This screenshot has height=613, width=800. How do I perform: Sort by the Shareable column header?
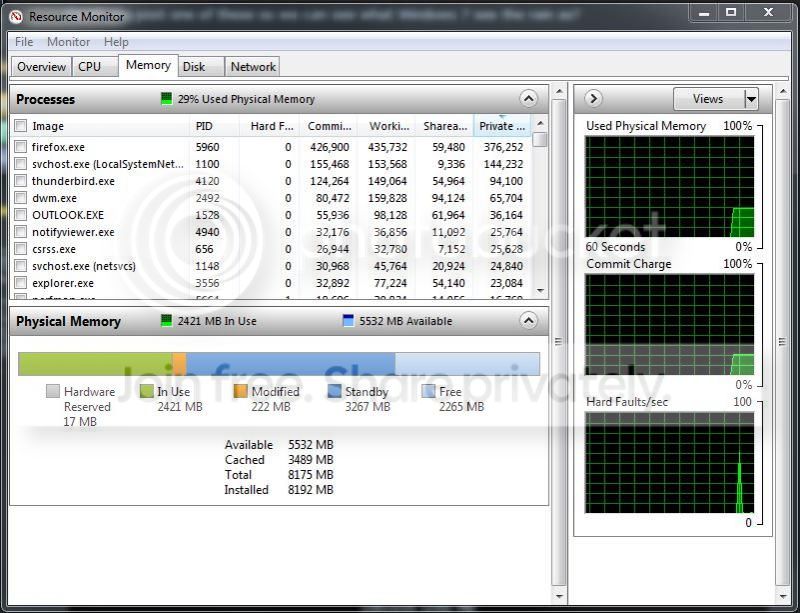click(x=445, y=126)
